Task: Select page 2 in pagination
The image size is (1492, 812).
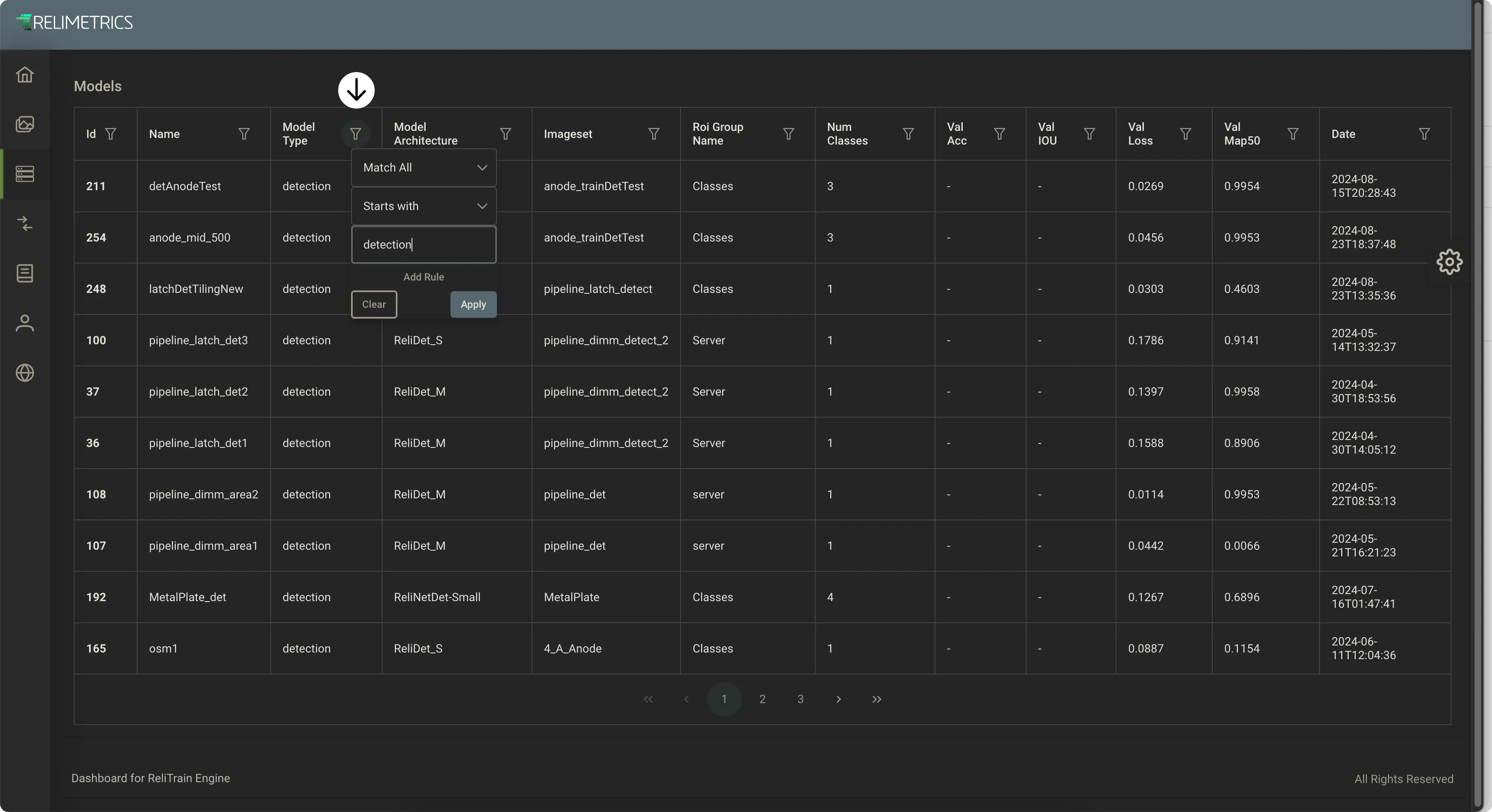Action: tap(762, 699)
